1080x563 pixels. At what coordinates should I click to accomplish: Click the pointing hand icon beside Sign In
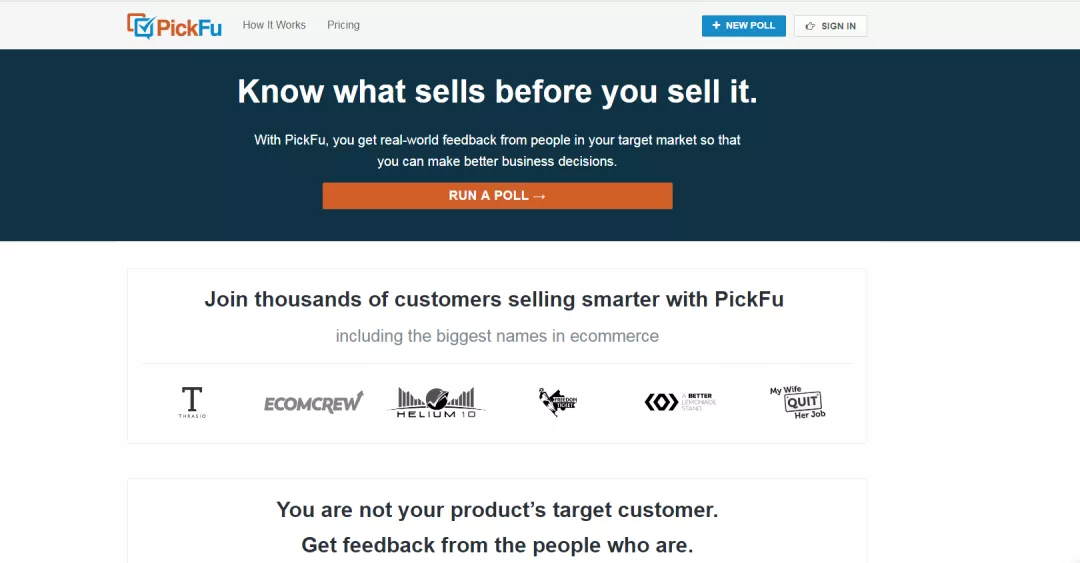pyautogui.click(x=810, y=26)
